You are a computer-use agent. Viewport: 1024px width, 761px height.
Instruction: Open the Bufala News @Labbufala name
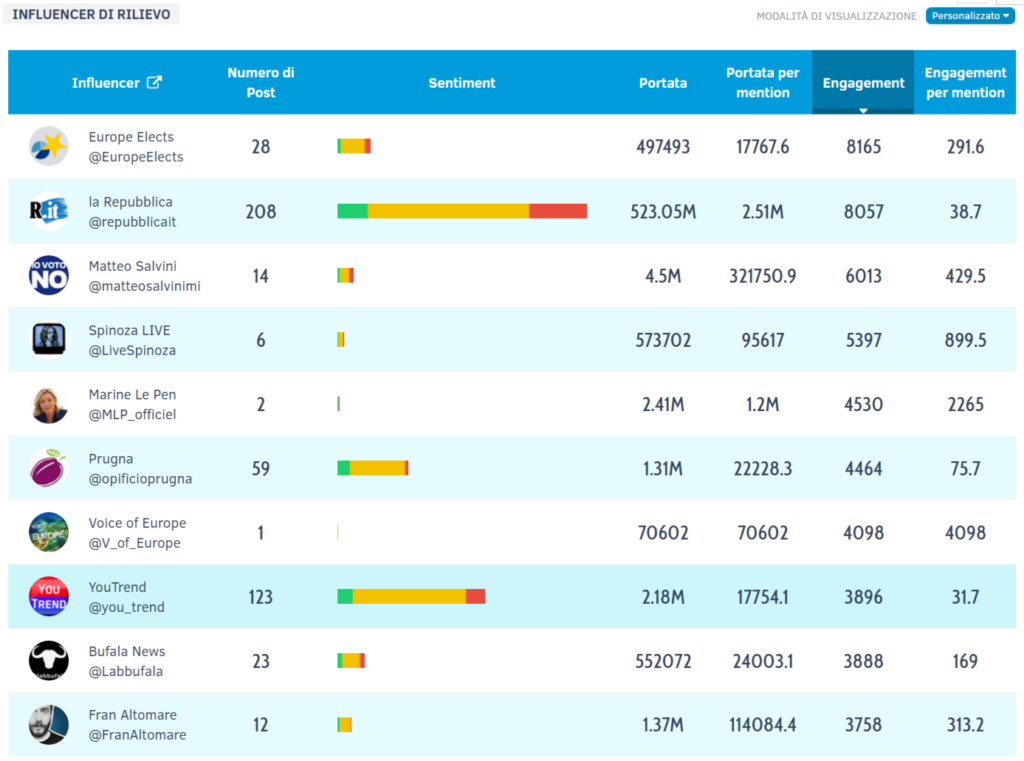coord(127,661)
